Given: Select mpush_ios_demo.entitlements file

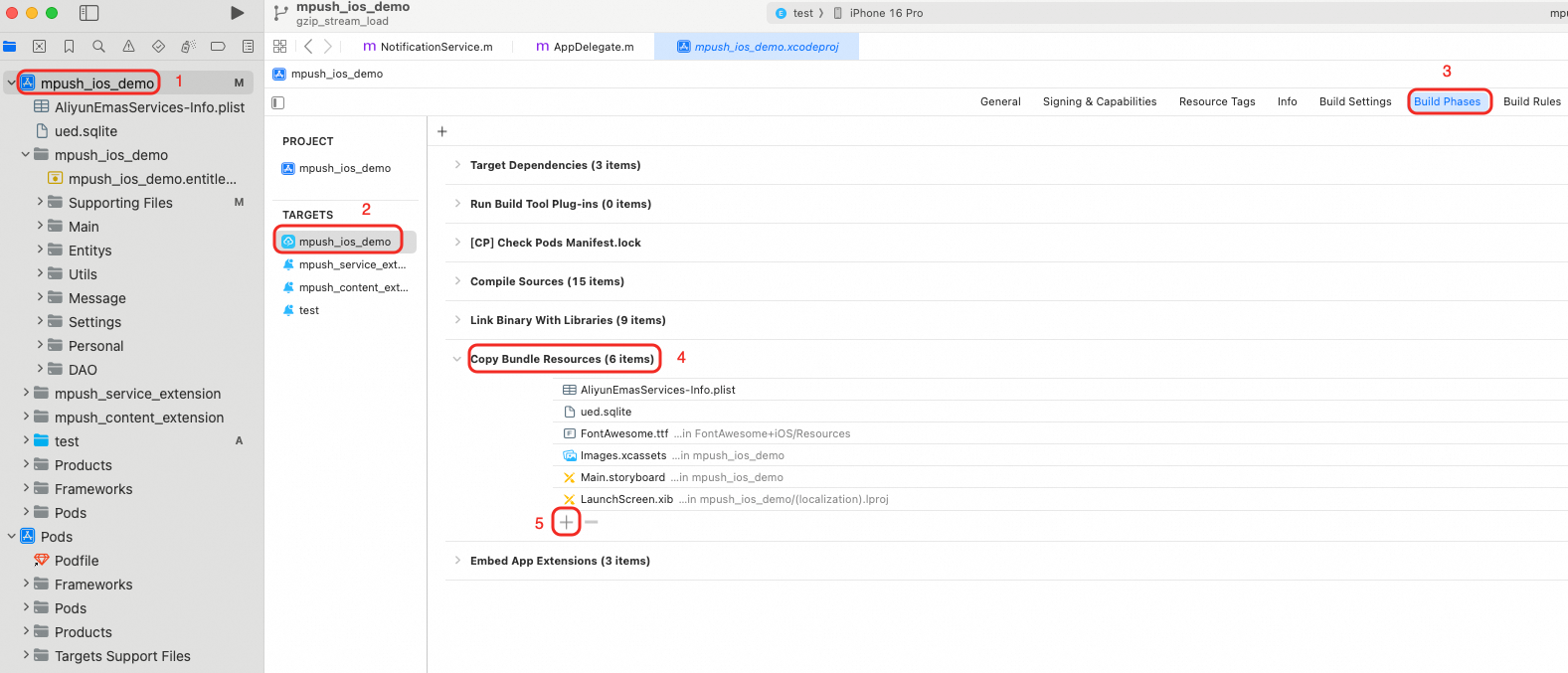Looking at the screenshot, I should [152, 178].
